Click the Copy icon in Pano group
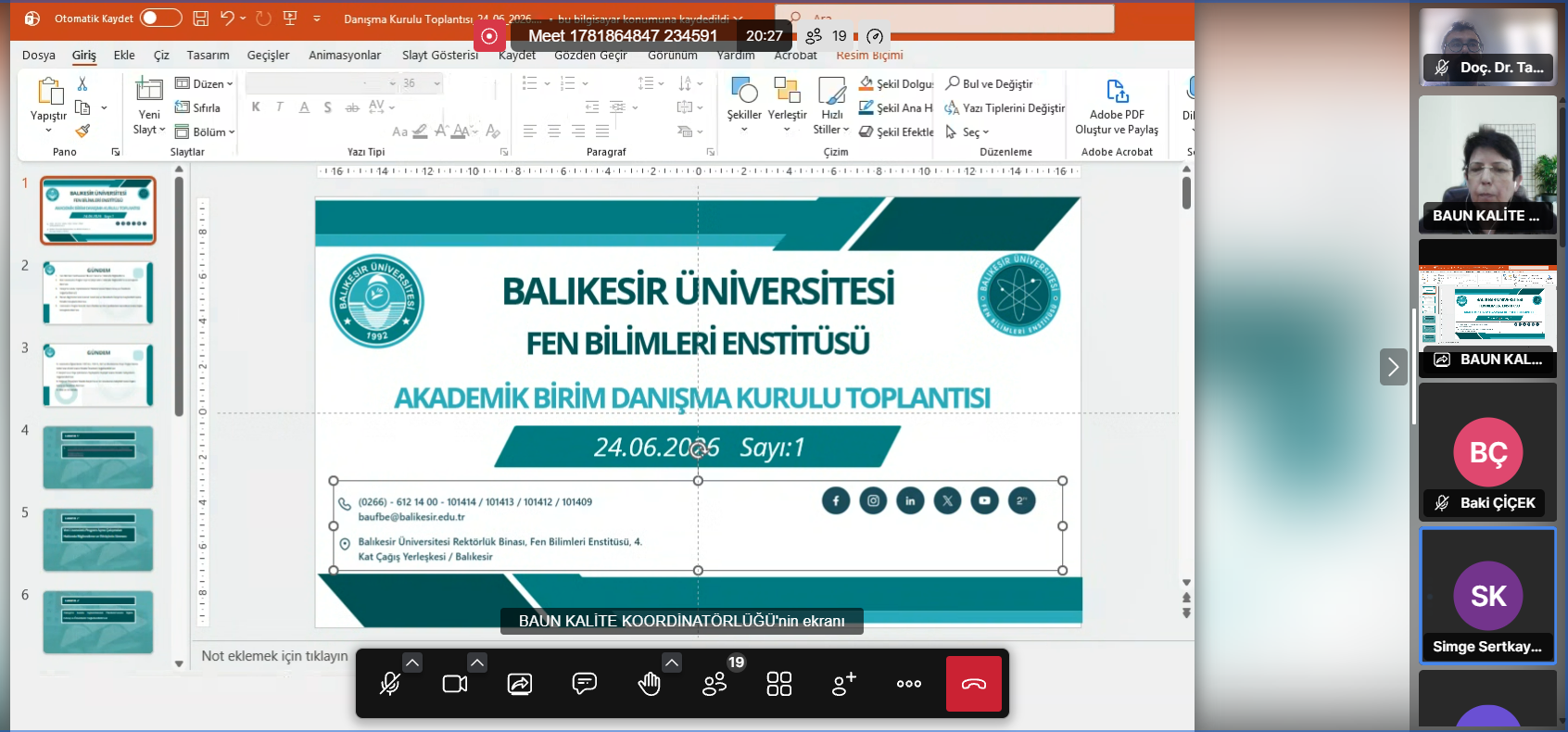 click(82, 107)
